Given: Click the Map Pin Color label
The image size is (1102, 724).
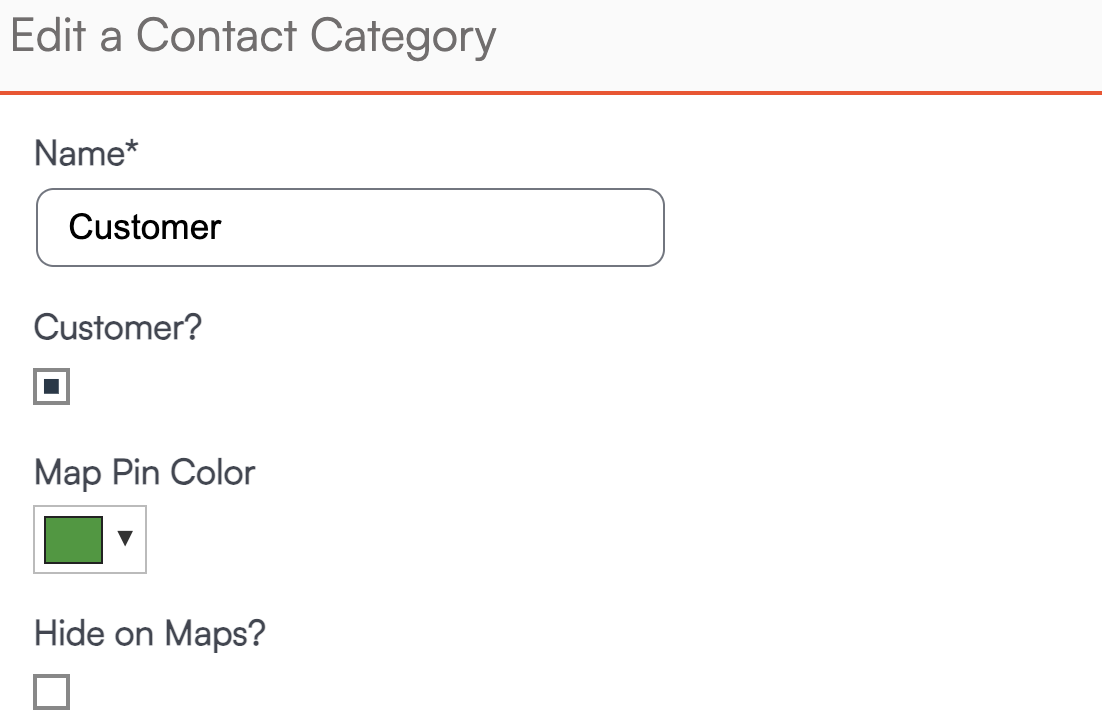Looking at the screenshot, I should (x=145, y=472).
